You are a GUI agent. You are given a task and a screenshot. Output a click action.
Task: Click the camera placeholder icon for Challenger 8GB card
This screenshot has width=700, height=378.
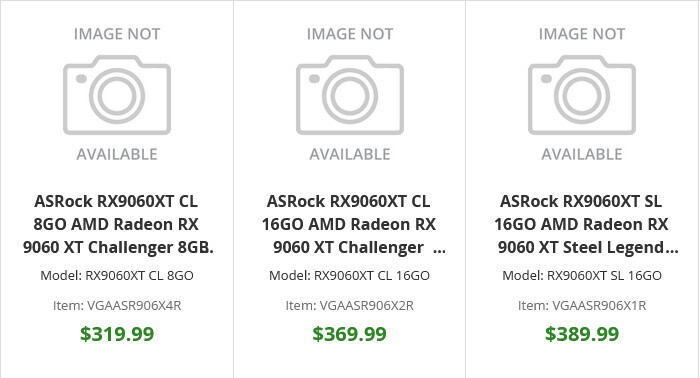tap(117, 95)
